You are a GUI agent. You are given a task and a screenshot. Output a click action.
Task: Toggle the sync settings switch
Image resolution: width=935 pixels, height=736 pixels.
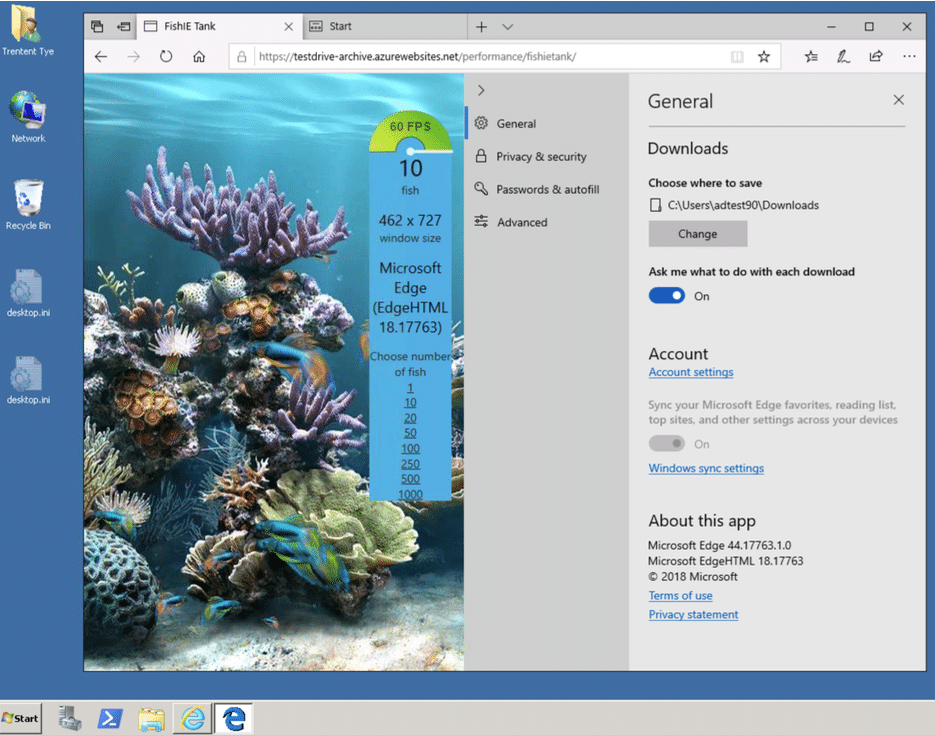pos(667,443)
